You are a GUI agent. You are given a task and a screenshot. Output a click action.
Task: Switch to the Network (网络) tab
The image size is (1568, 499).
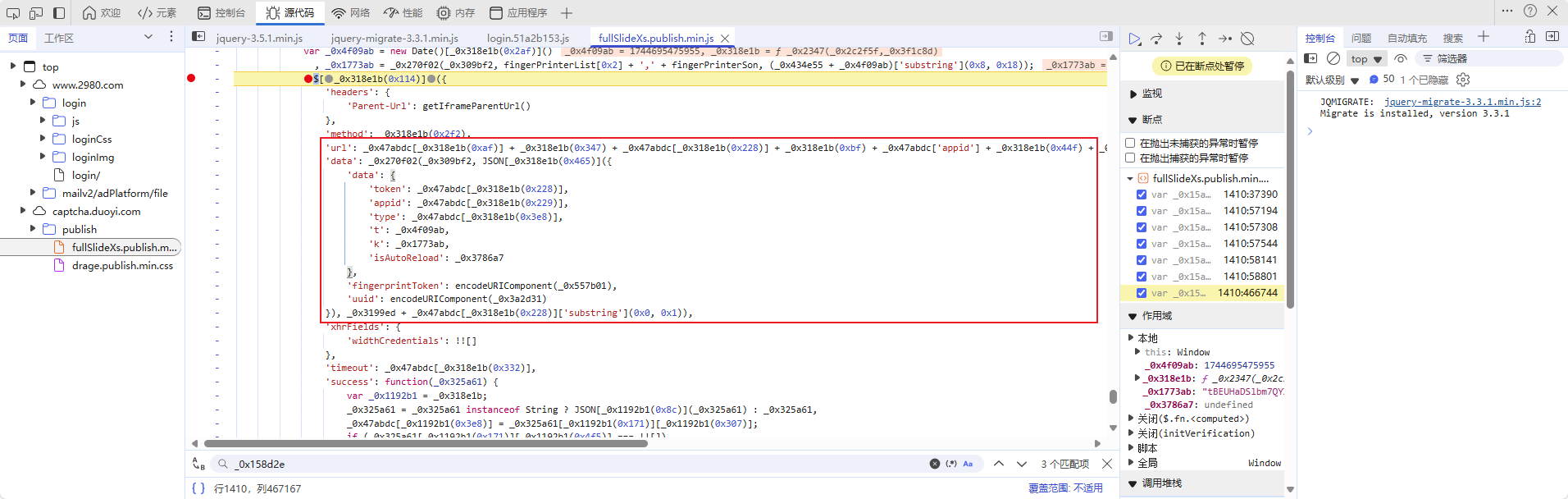(x=351, y=13)
